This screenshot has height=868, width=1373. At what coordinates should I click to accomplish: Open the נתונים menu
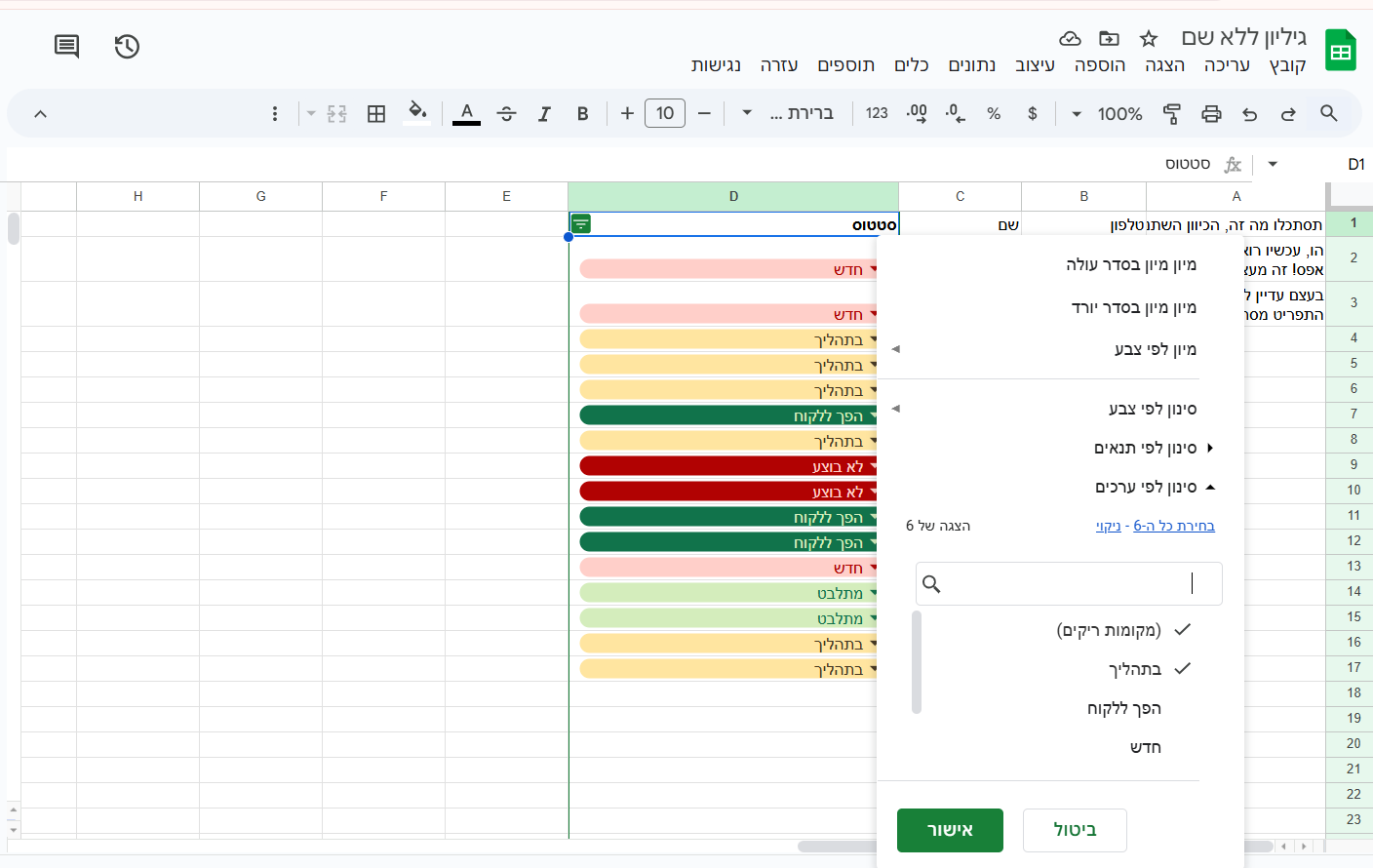coord(971,65)
